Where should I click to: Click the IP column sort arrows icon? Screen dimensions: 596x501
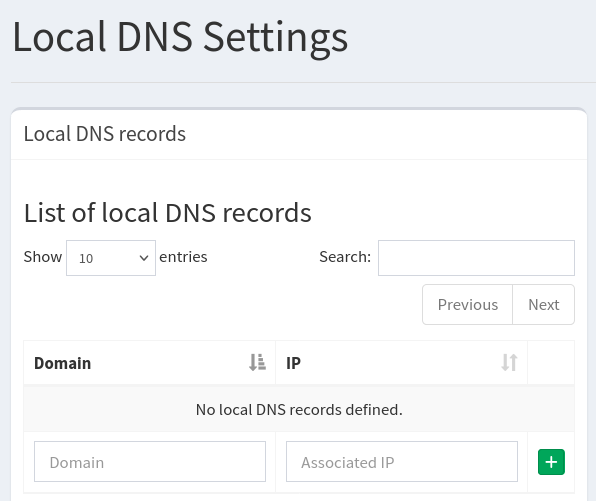[x=509, y=362]
